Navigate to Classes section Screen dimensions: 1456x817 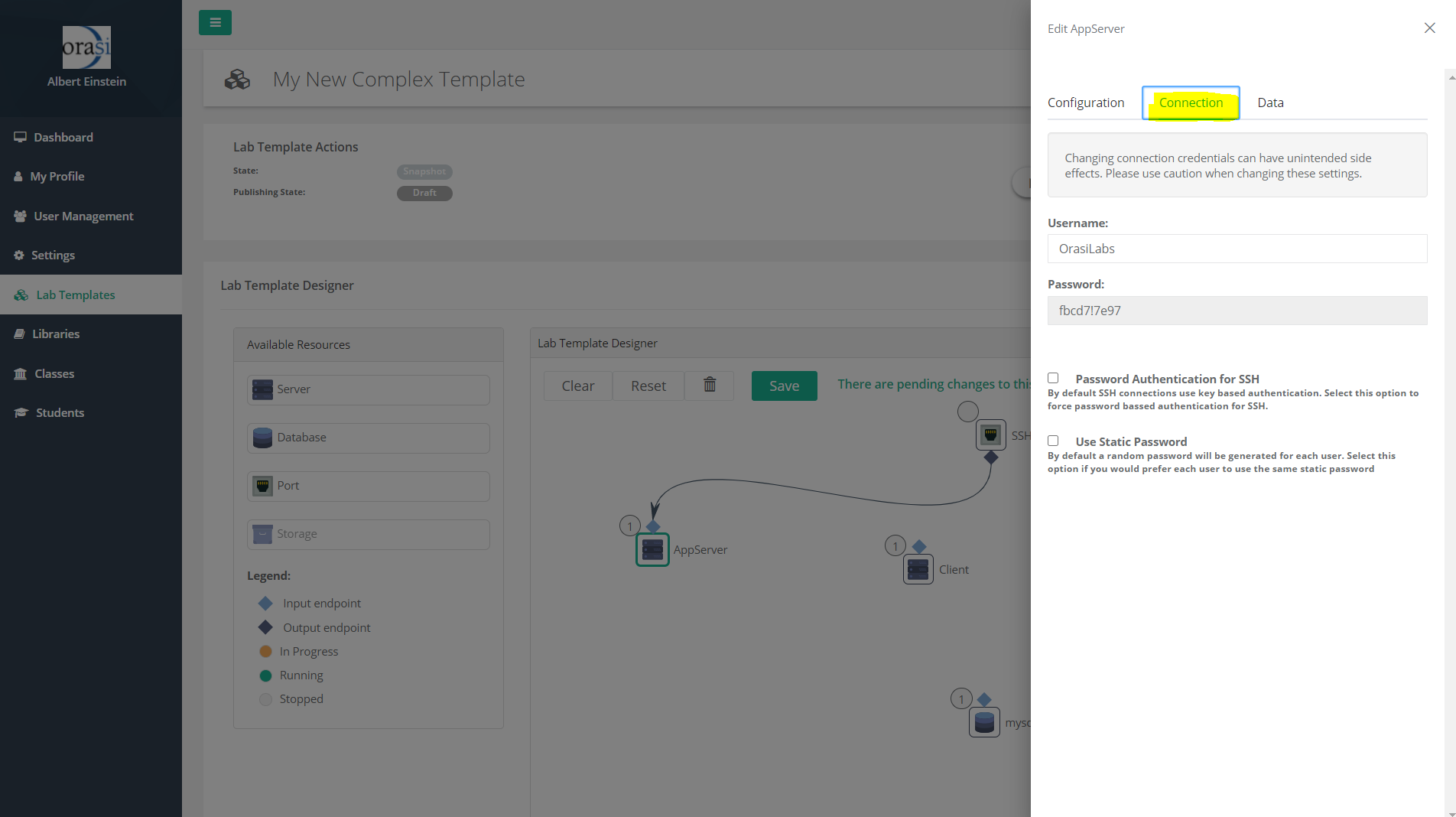91,373
